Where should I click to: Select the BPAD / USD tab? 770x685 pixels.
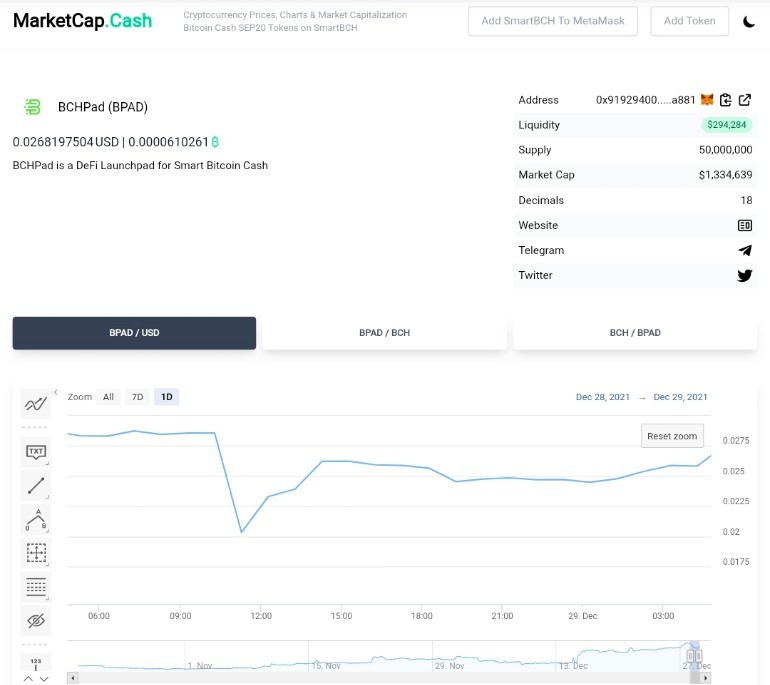pyautogui.click(x=134, y=333)
